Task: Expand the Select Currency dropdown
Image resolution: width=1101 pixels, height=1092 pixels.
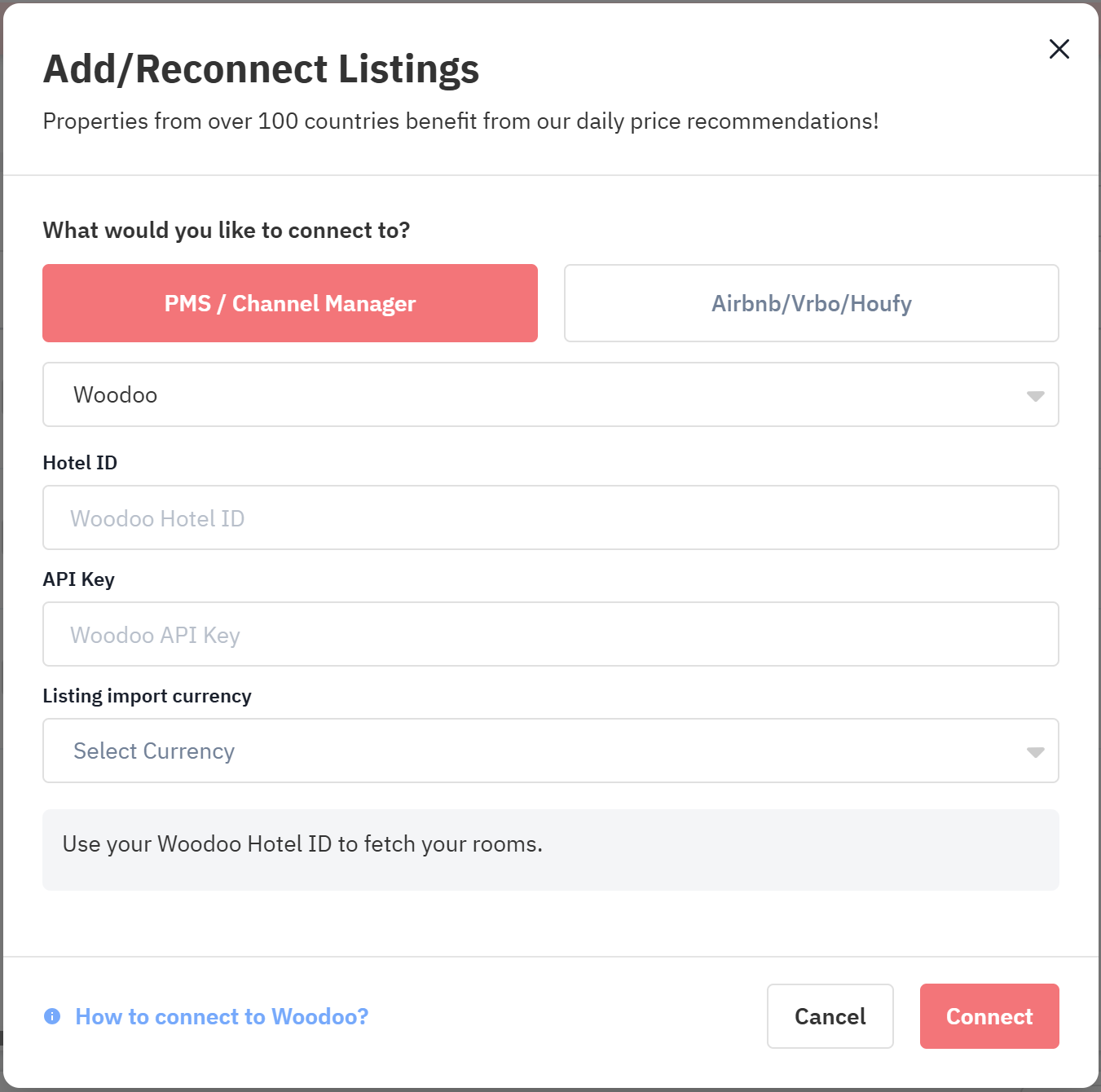Action: pyautogui.click(x=551, y=751)
